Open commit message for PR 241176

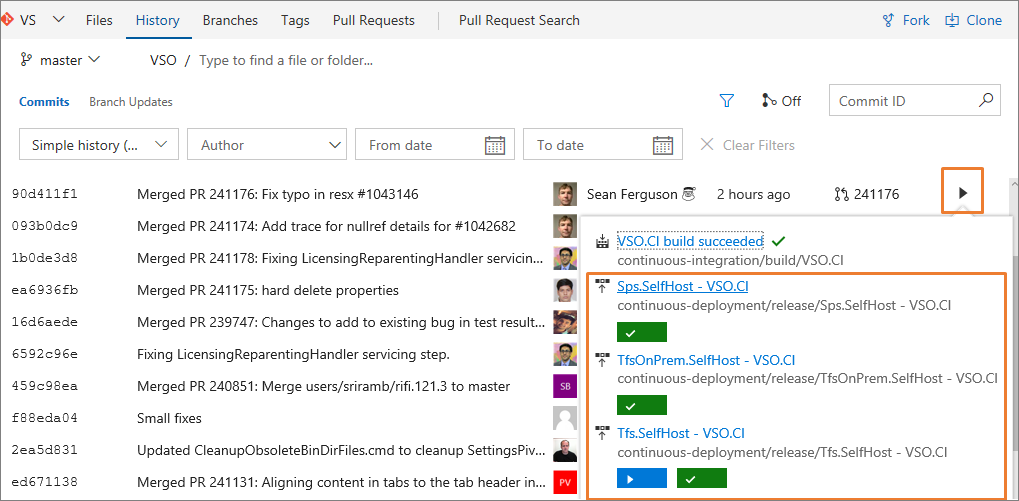tap(277, 194)
